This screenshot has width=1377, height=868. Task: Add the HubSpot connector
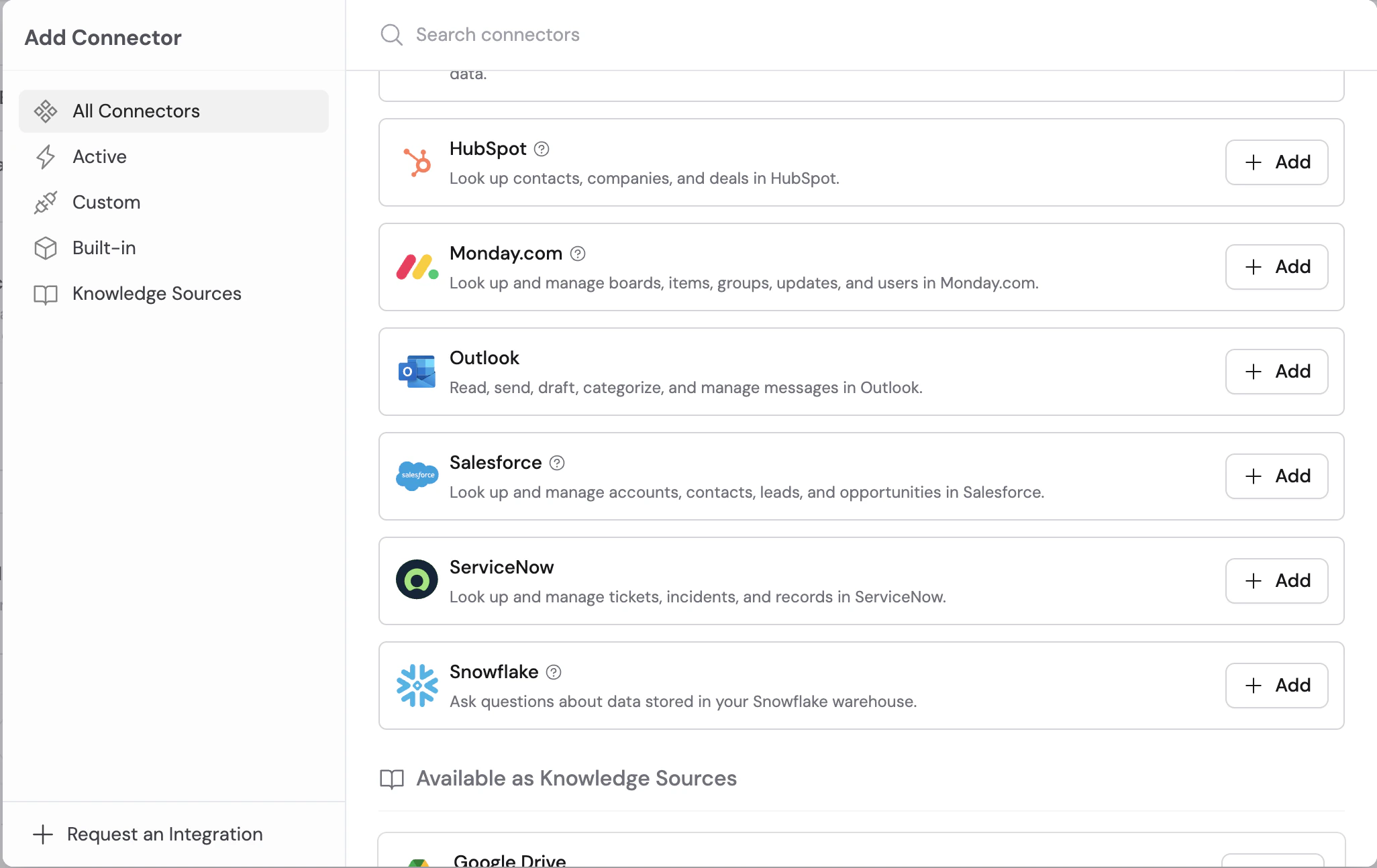[1276, 162]
